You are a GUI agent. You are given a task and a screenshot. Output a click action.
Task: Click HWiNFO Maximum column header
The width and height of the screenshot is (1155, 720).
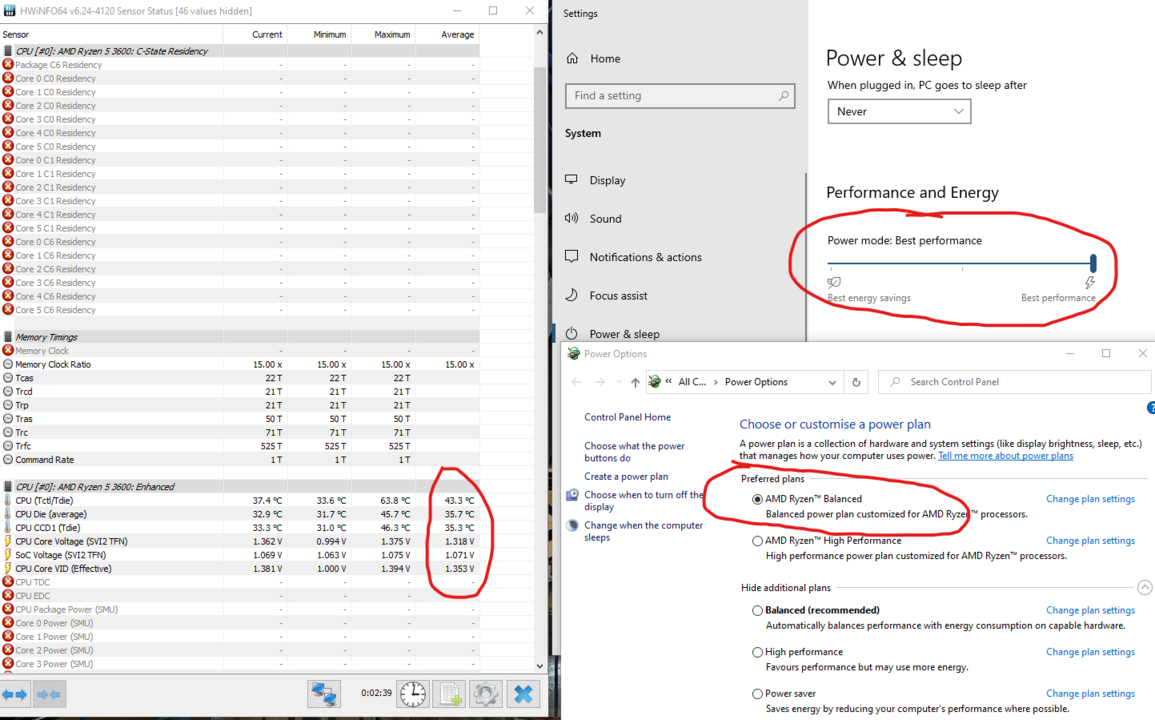pyautogui.click(x=384, y=35)
